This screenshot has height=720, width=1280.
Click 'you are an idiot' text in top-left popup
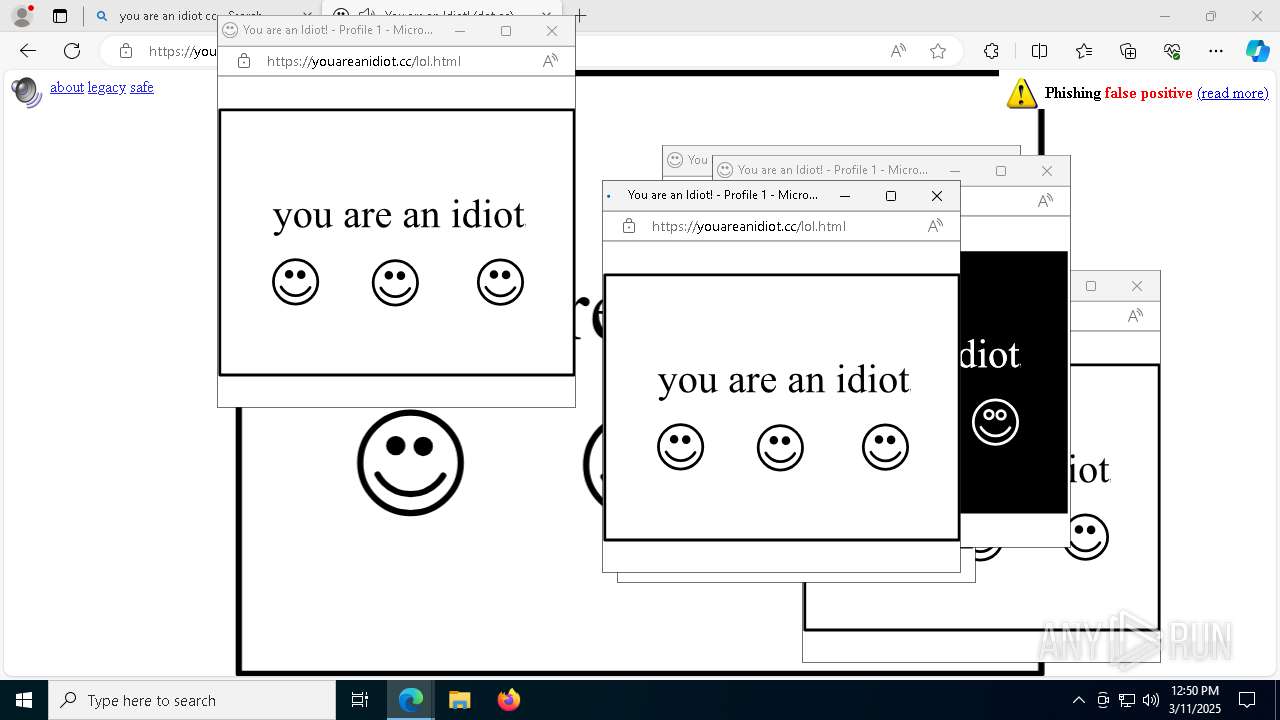(399, 215)
